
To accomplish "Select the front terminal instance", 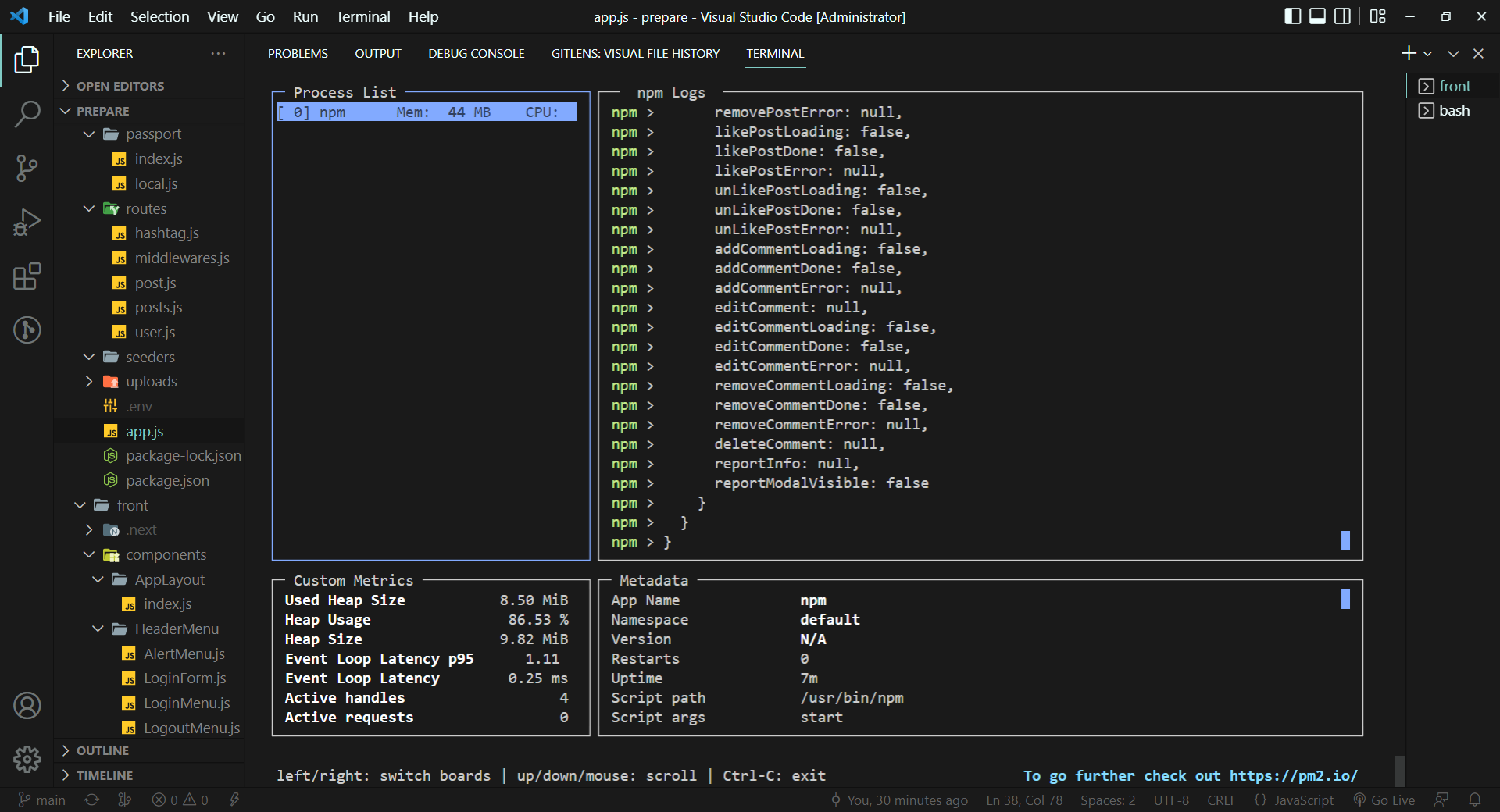I will point(1452,86).
